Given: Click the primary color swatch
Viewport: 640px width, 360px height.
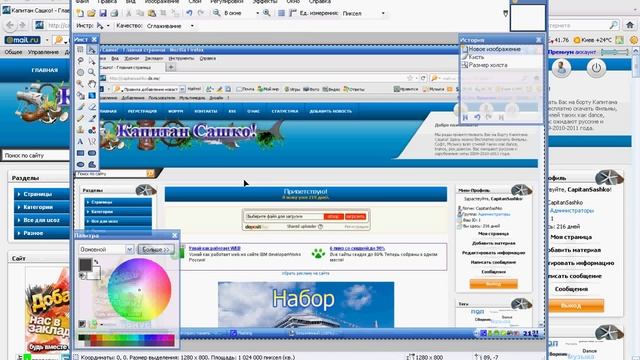Looking at the screenshot, I should point(84,264).
